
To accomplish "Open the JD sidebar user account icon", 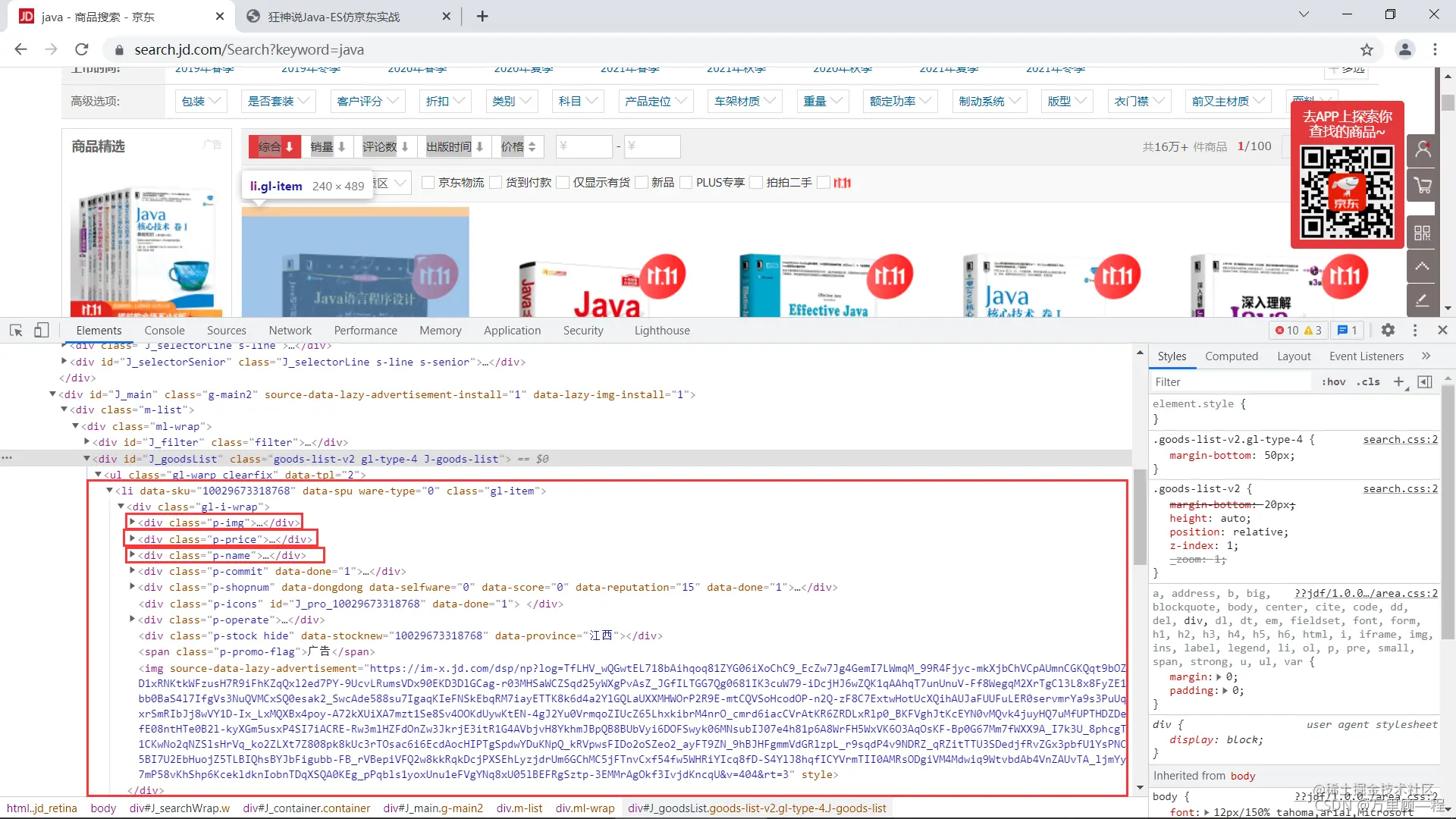I will coord(1423,150).
